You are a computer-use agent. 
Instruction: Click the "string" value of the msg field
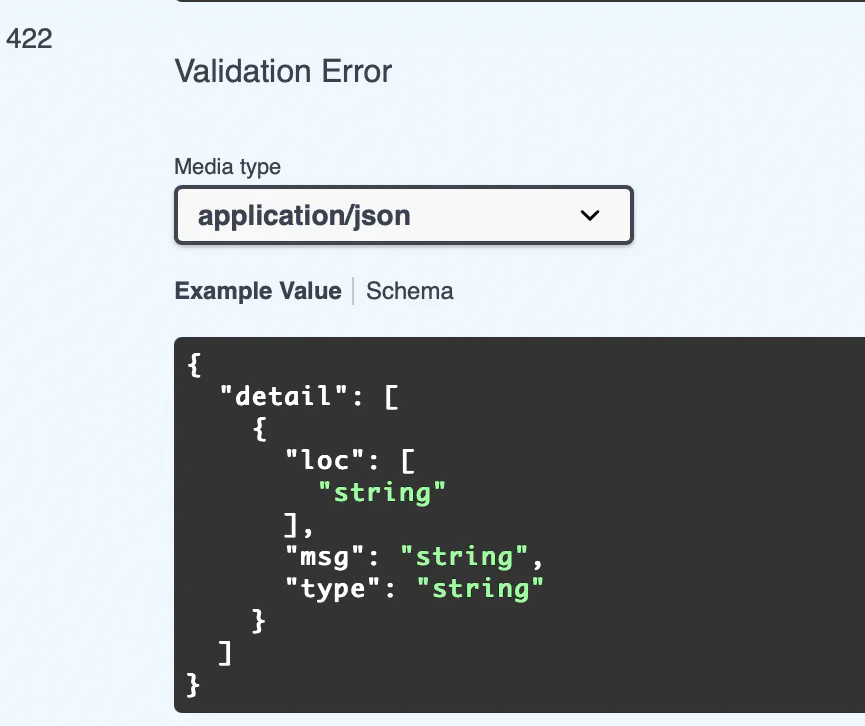(463, 556)
